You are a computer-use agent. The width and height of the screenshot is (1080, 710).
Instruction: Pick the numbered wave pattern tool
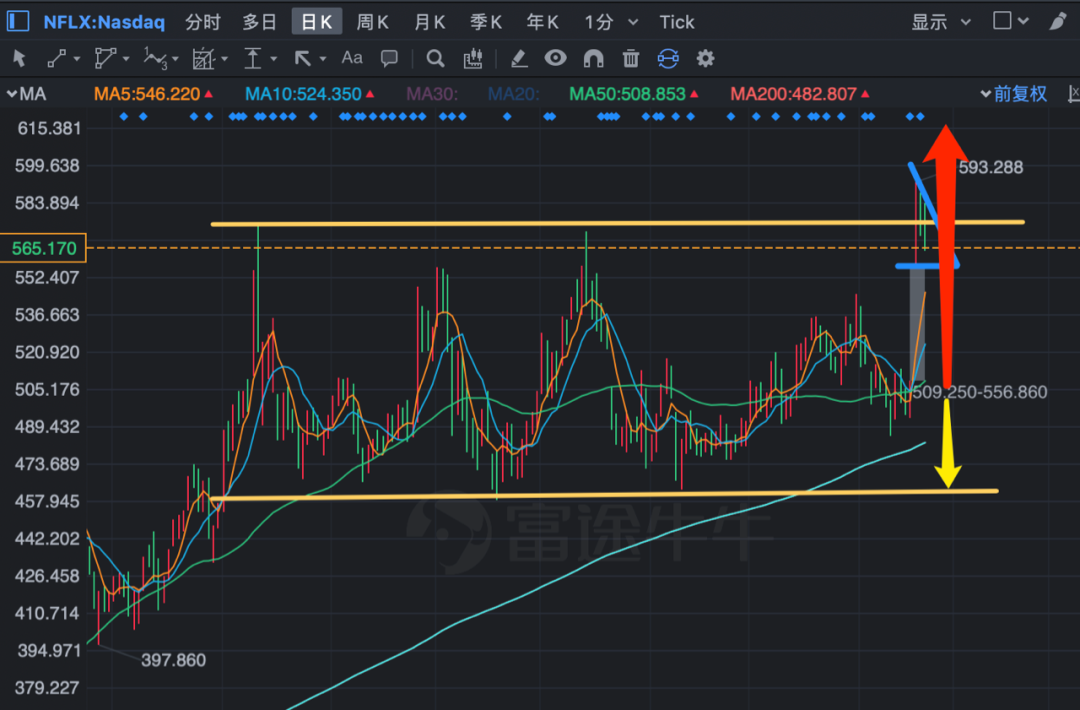click(155, 59)
